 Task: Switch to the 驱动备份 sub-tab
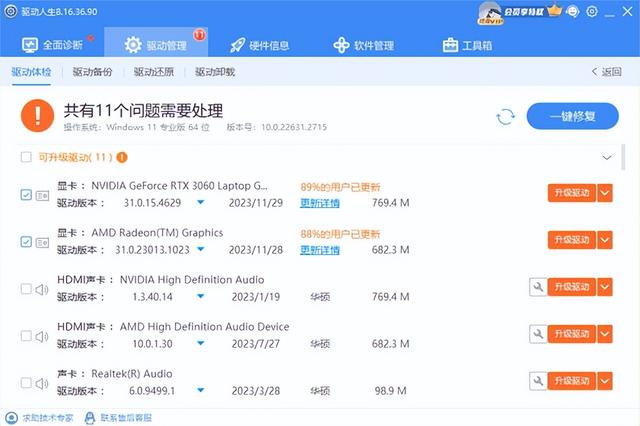(x=92, y=72)
